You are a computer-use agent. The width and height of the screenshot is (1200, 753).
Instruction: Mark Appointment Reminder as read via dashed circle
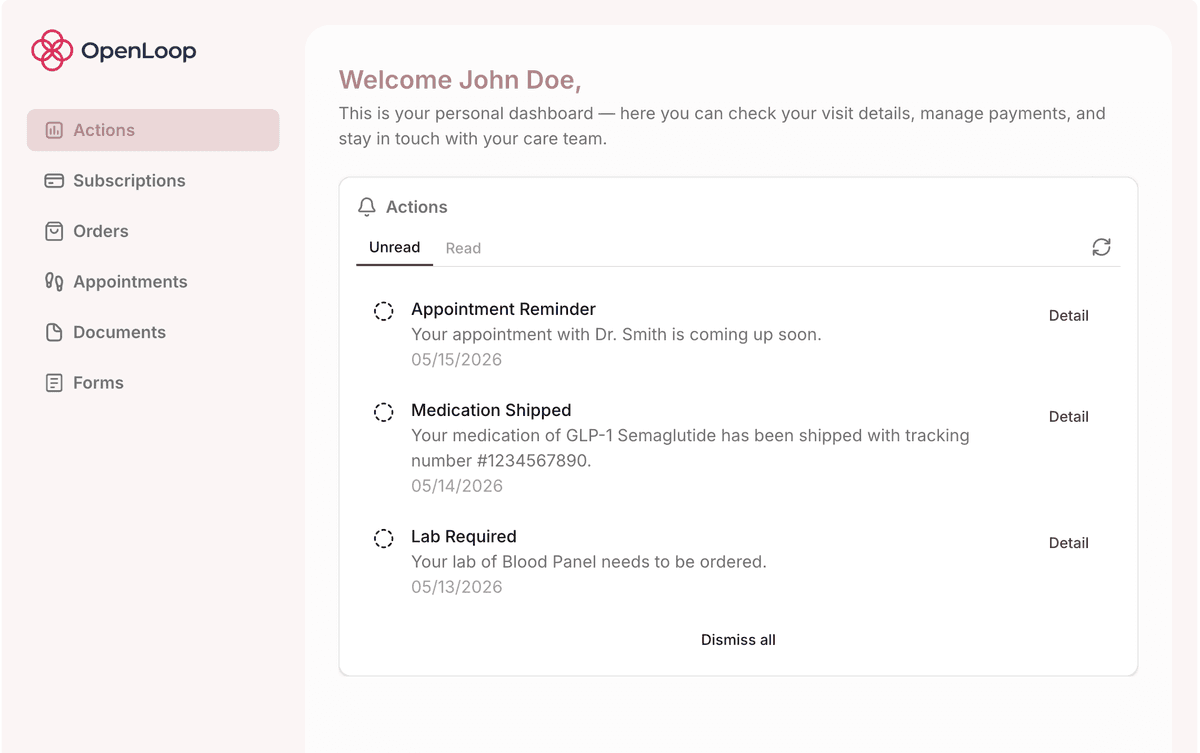coord(383,311)
